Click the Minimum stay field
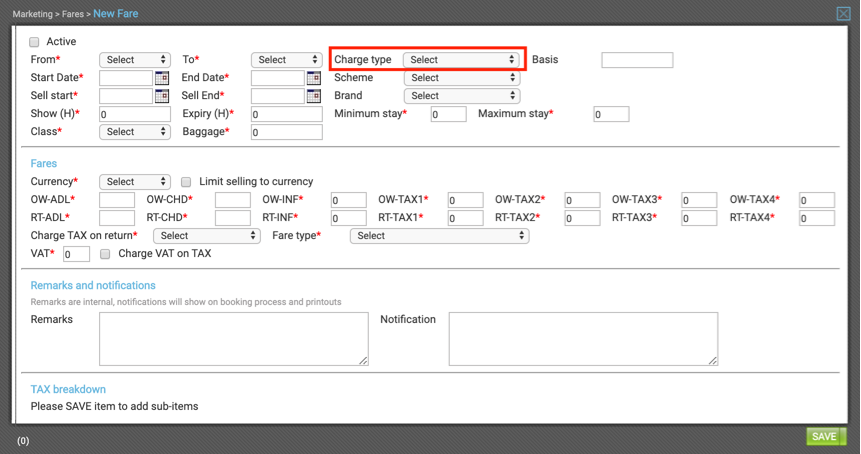This screenshot has height=454, width=861. [x=449, y=114]
